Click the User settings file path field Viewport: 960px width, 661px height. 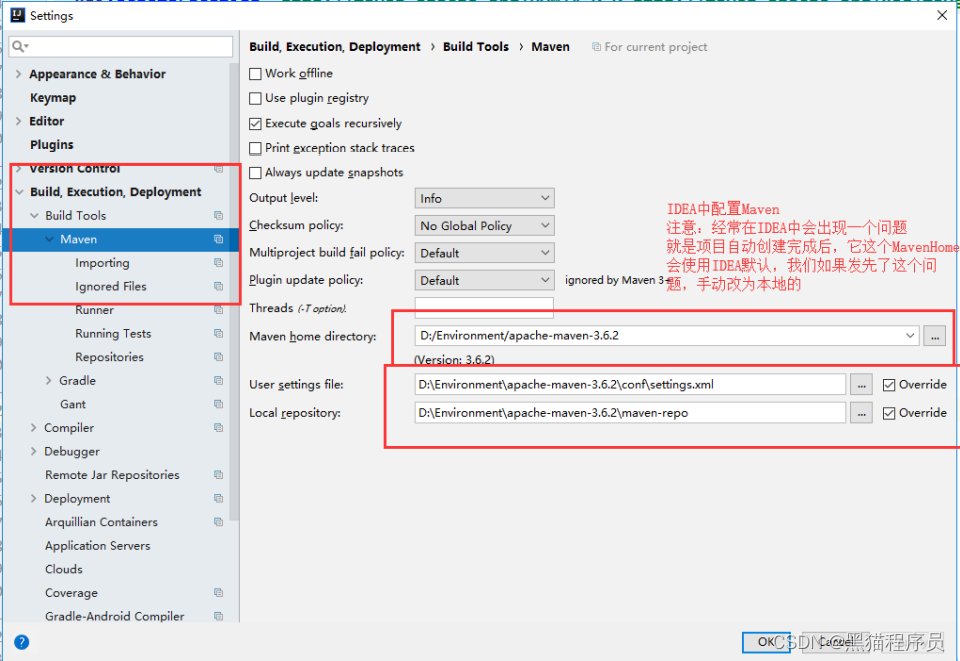pyautogui.click(x=630, y=385)
